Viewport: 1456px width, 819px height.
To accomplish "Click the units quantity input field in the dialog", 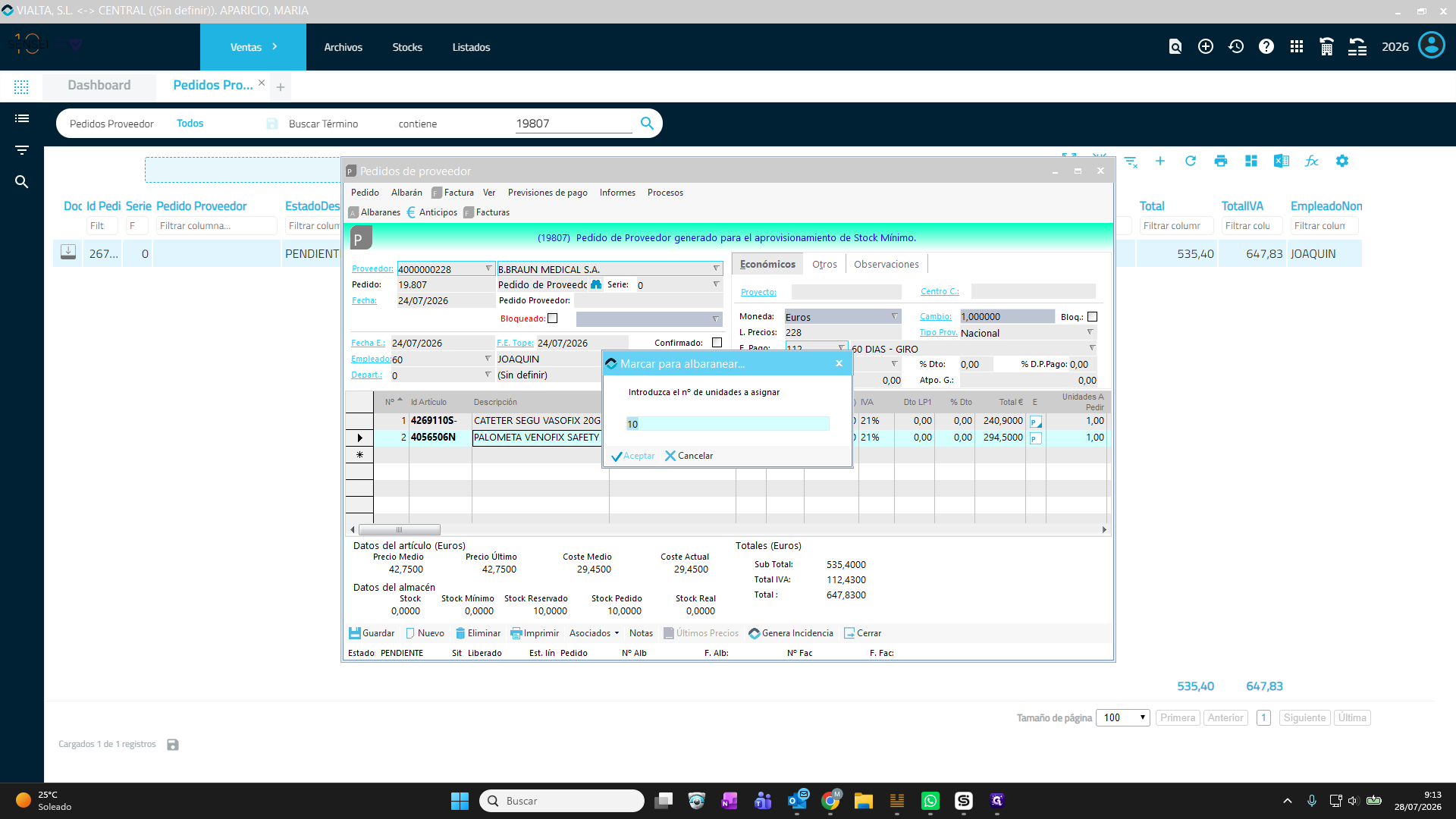I will pos(727,424).
